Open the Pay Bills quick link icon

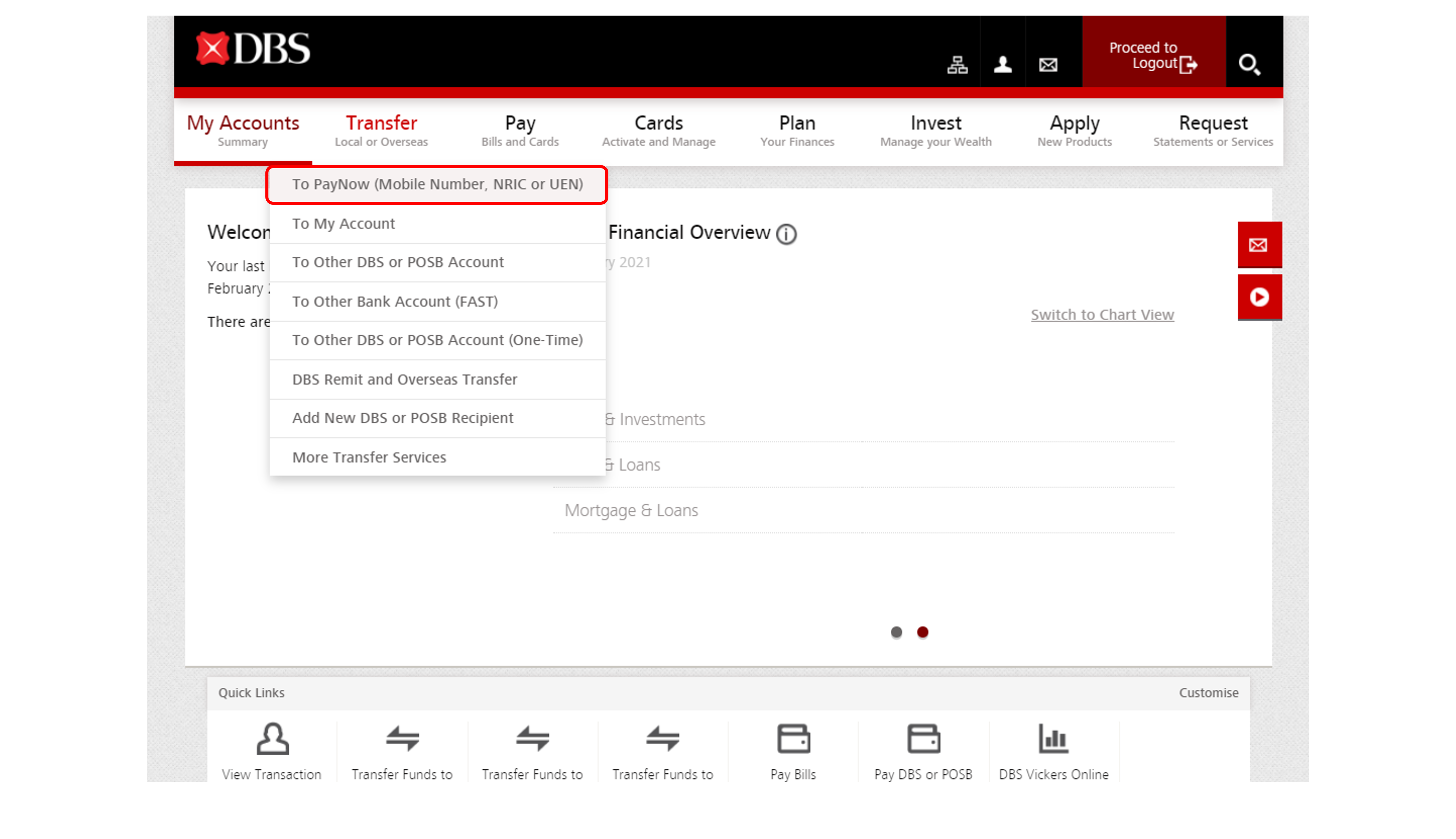(793, 739)
